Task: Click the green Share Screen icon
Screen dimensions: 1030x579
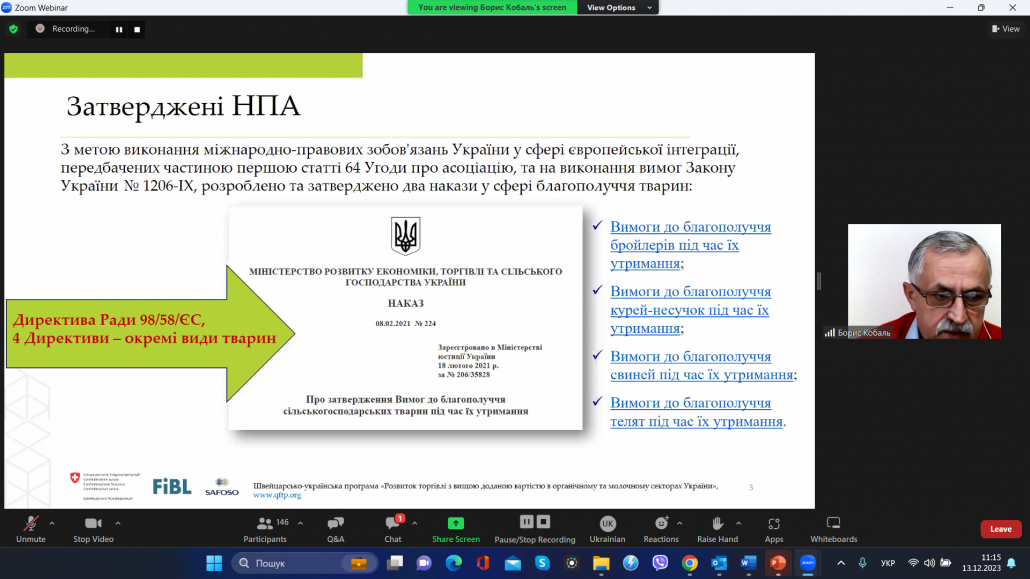Action: [x=456, y=523]
